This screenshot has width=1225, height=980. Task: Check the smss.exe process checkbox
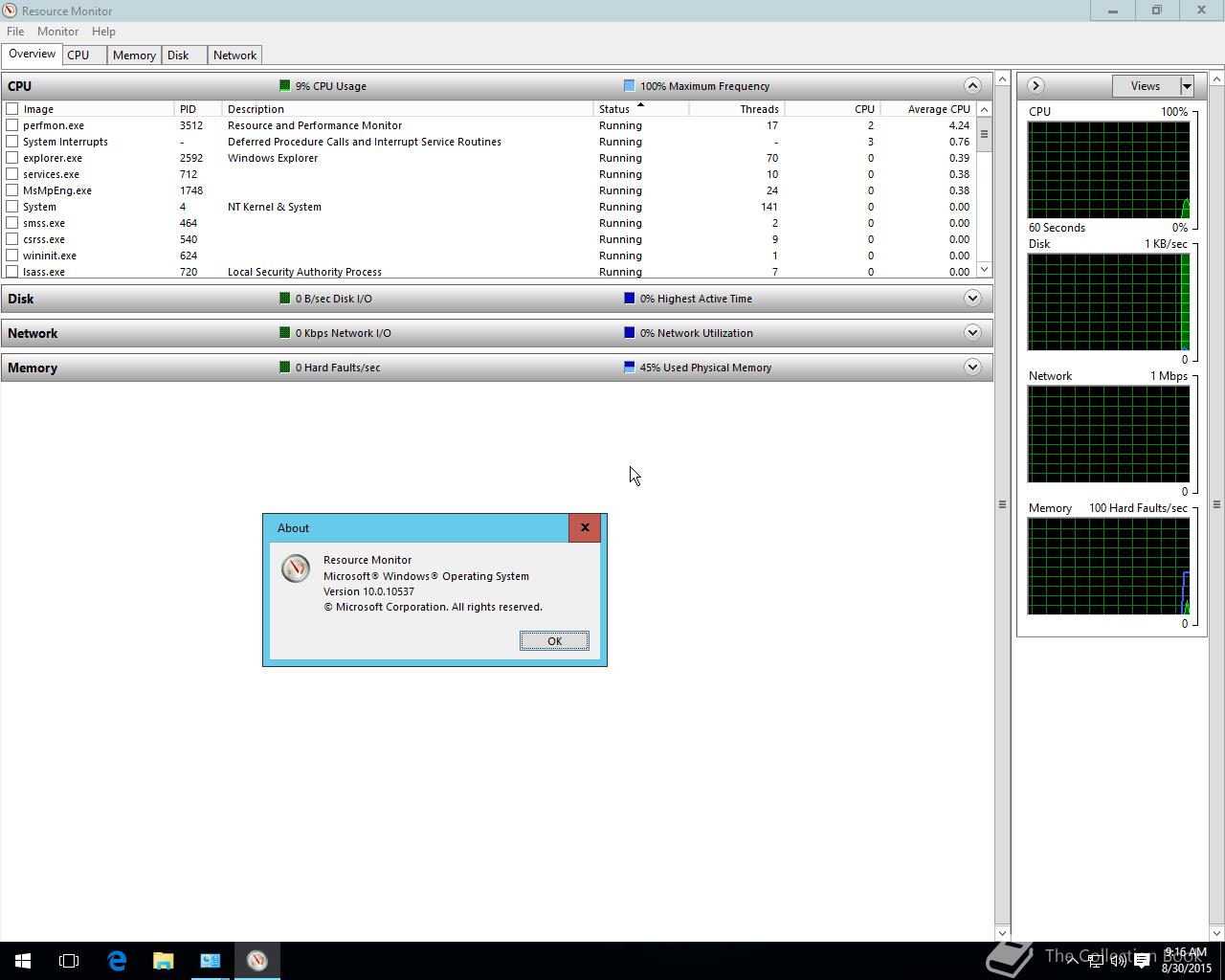pos(12,223)
